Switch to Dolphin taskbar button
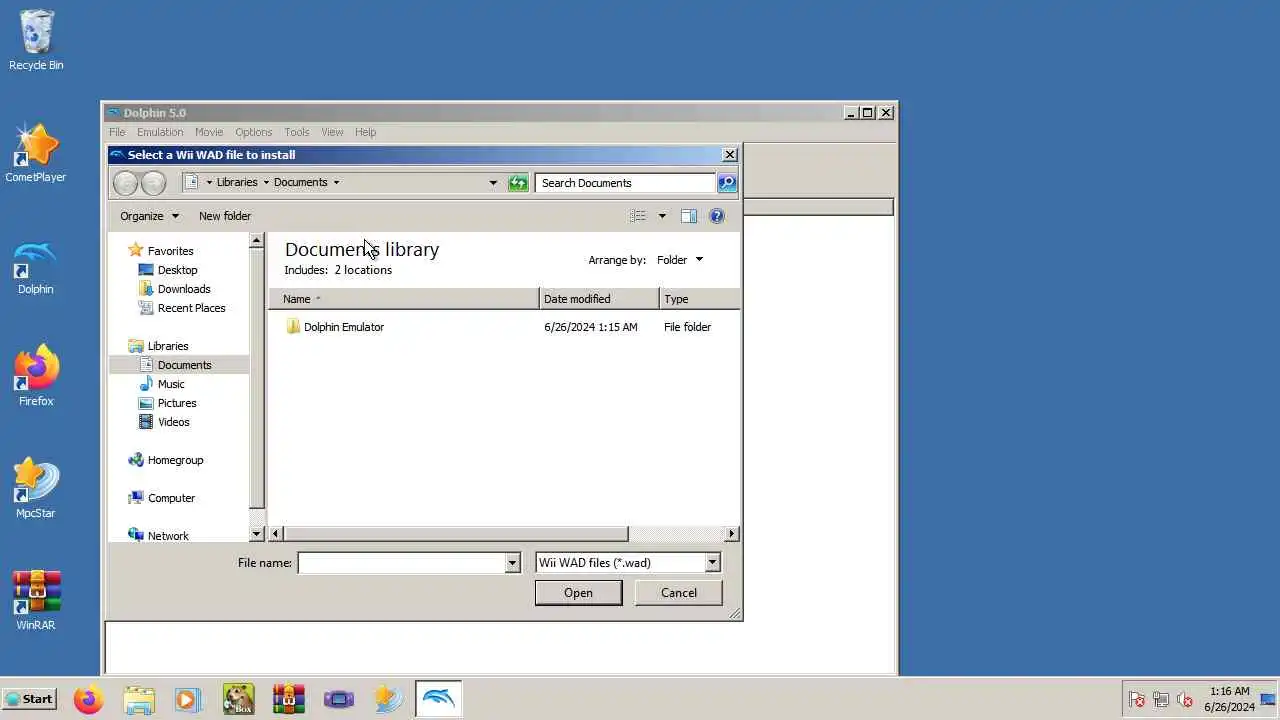The image size is (1280, 720). coord(438,699)
